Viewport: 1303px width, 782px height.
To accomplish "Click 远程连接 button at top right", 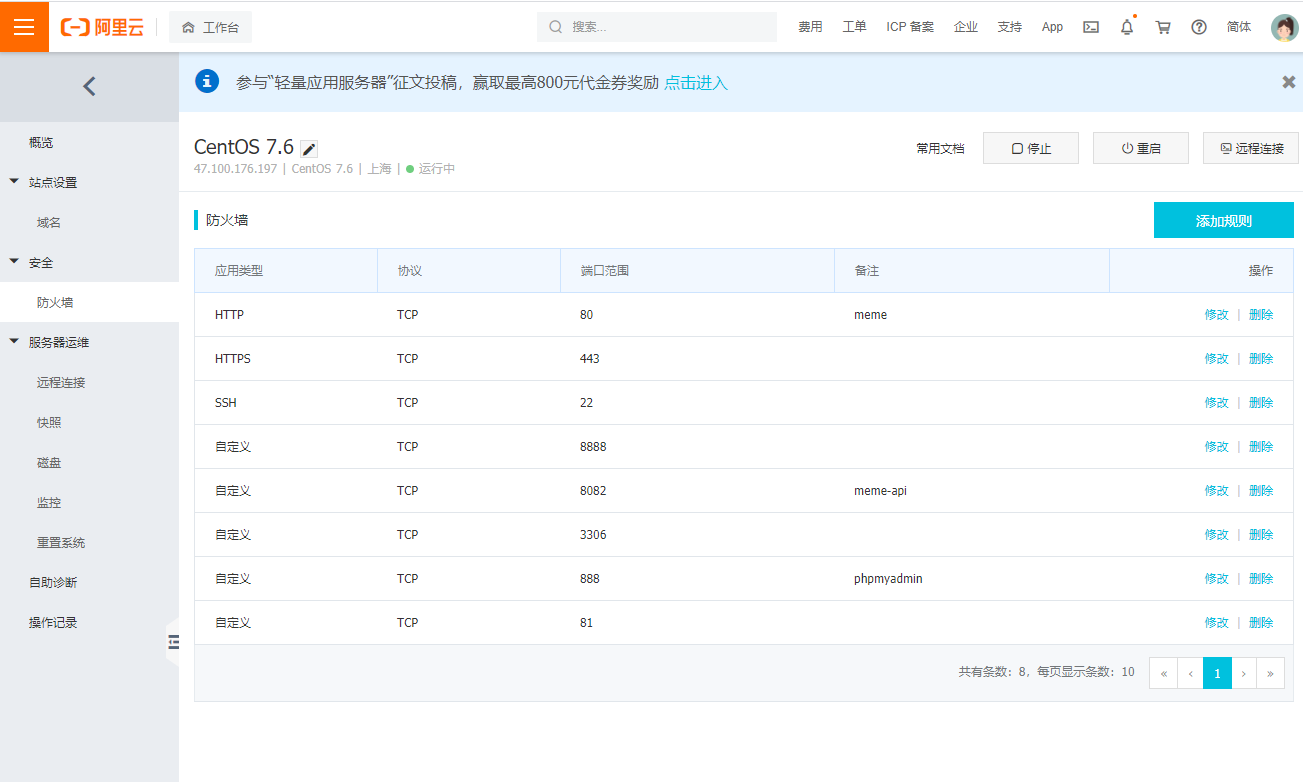I will pyautogui.click(x=1251, y=148).
